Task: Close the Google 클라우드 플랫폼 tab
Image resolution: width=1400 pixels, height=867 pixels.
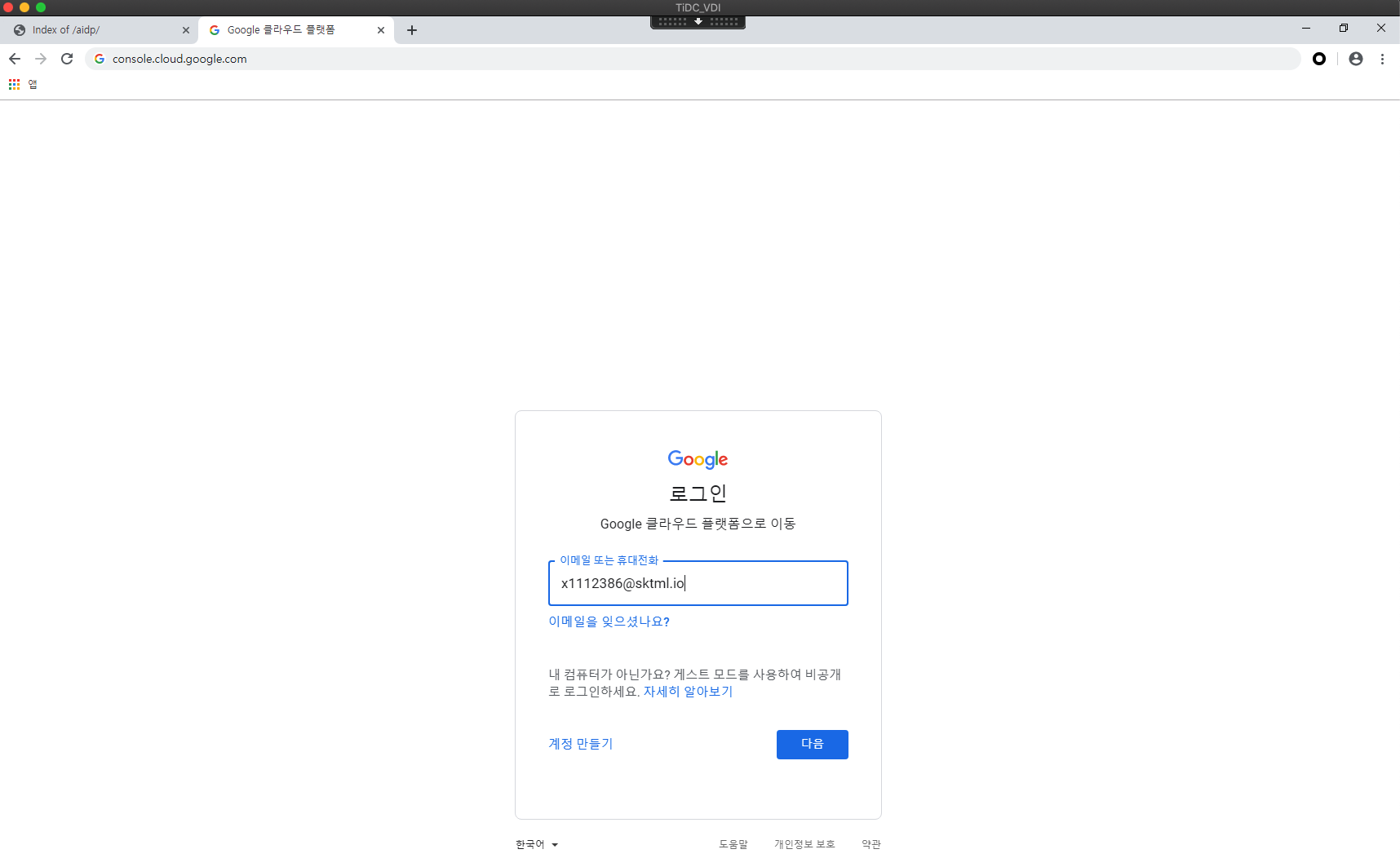Action: [381, 30]
